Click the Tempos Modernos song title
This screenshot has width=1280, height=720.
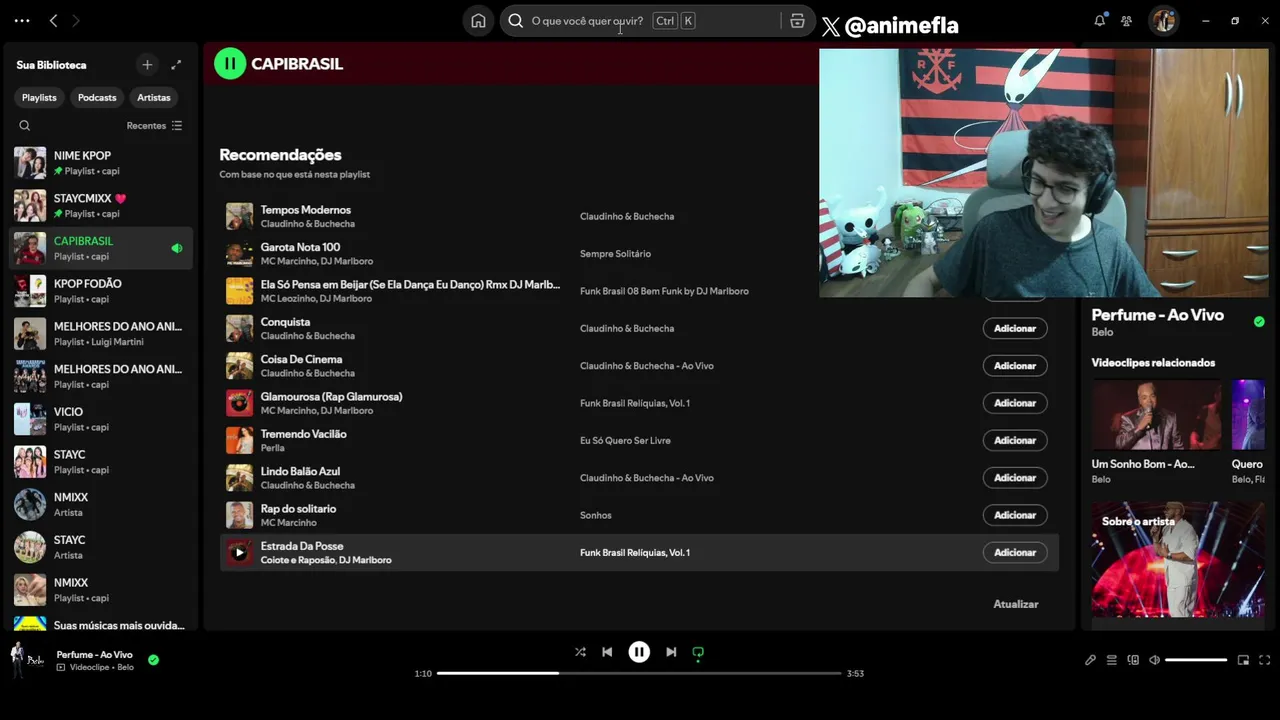click(305, 210)
